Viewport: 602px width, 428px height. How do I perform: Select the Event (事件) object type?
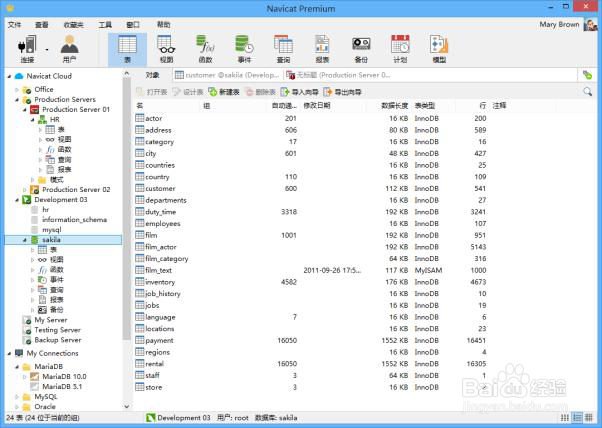[244, 49]
